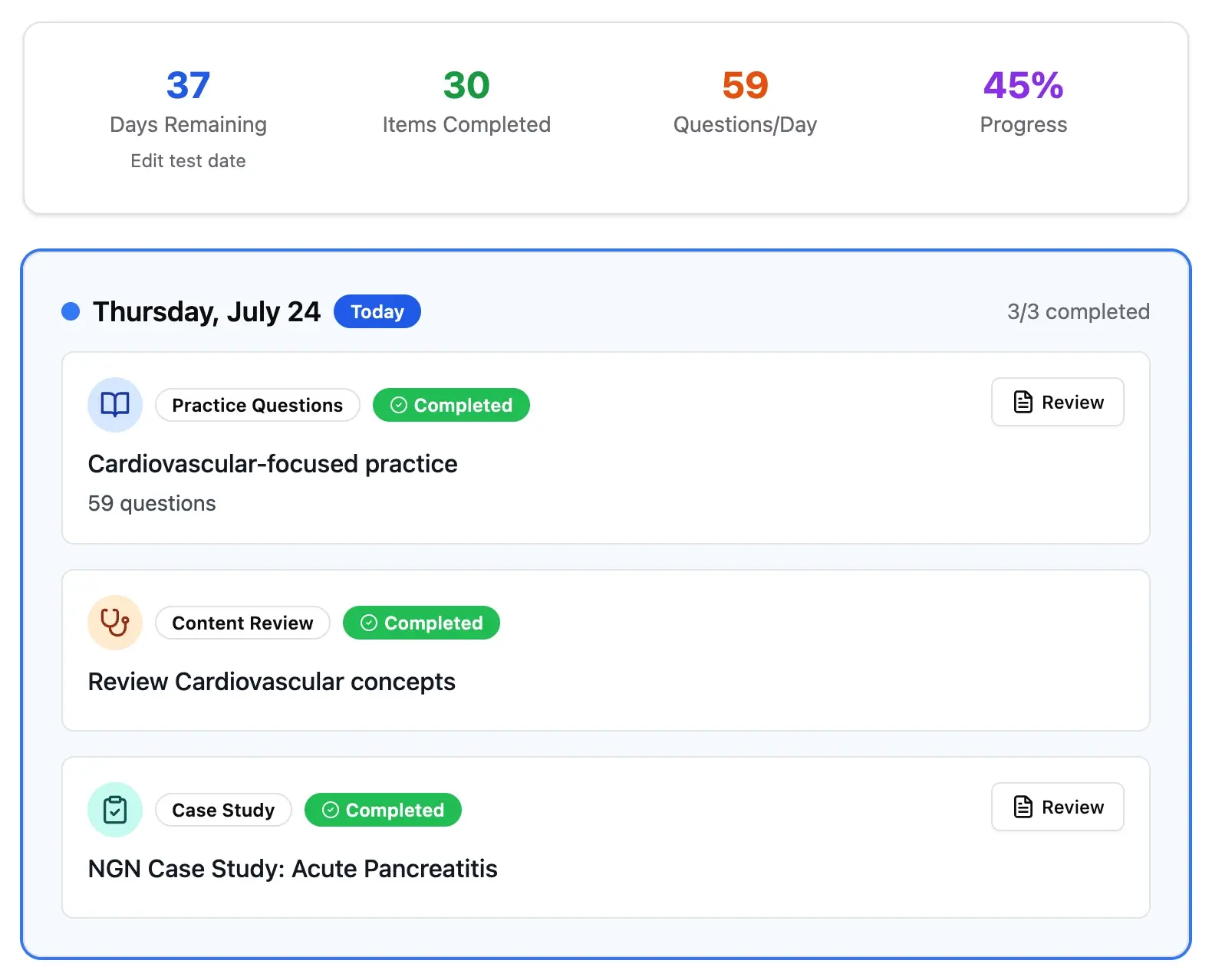
Task: Click the Questions/Day label
Action: point(745,125)
